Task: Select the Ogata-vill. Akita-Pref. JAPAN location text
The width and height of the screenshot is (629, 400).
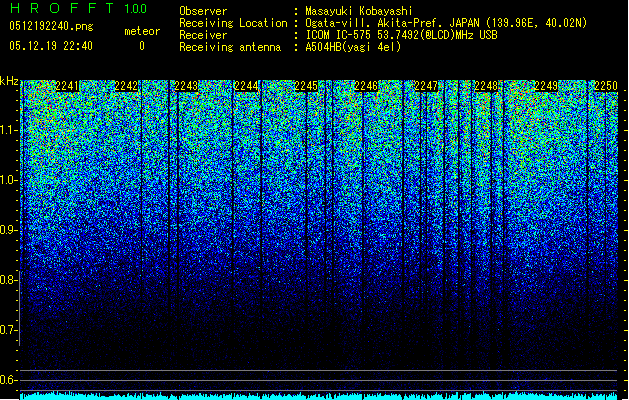Action: (446, 23)
